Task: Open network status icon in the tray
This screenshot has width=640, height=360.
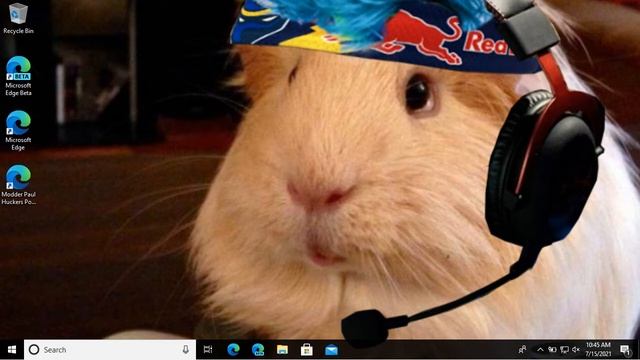Action: point(564,350)
